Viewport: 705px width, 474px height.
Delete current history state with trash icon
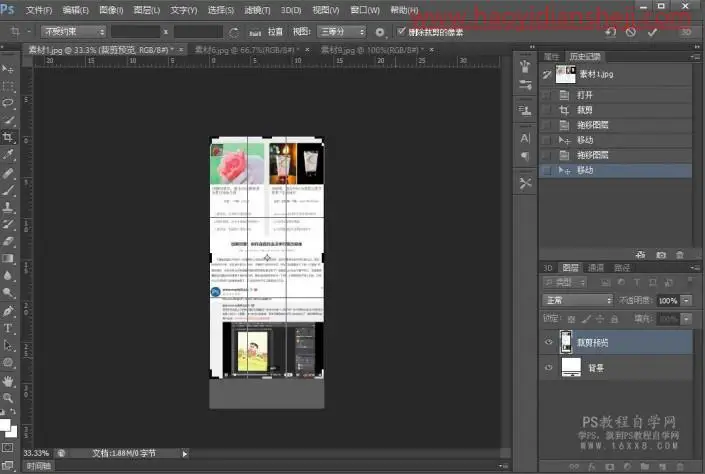680,255
